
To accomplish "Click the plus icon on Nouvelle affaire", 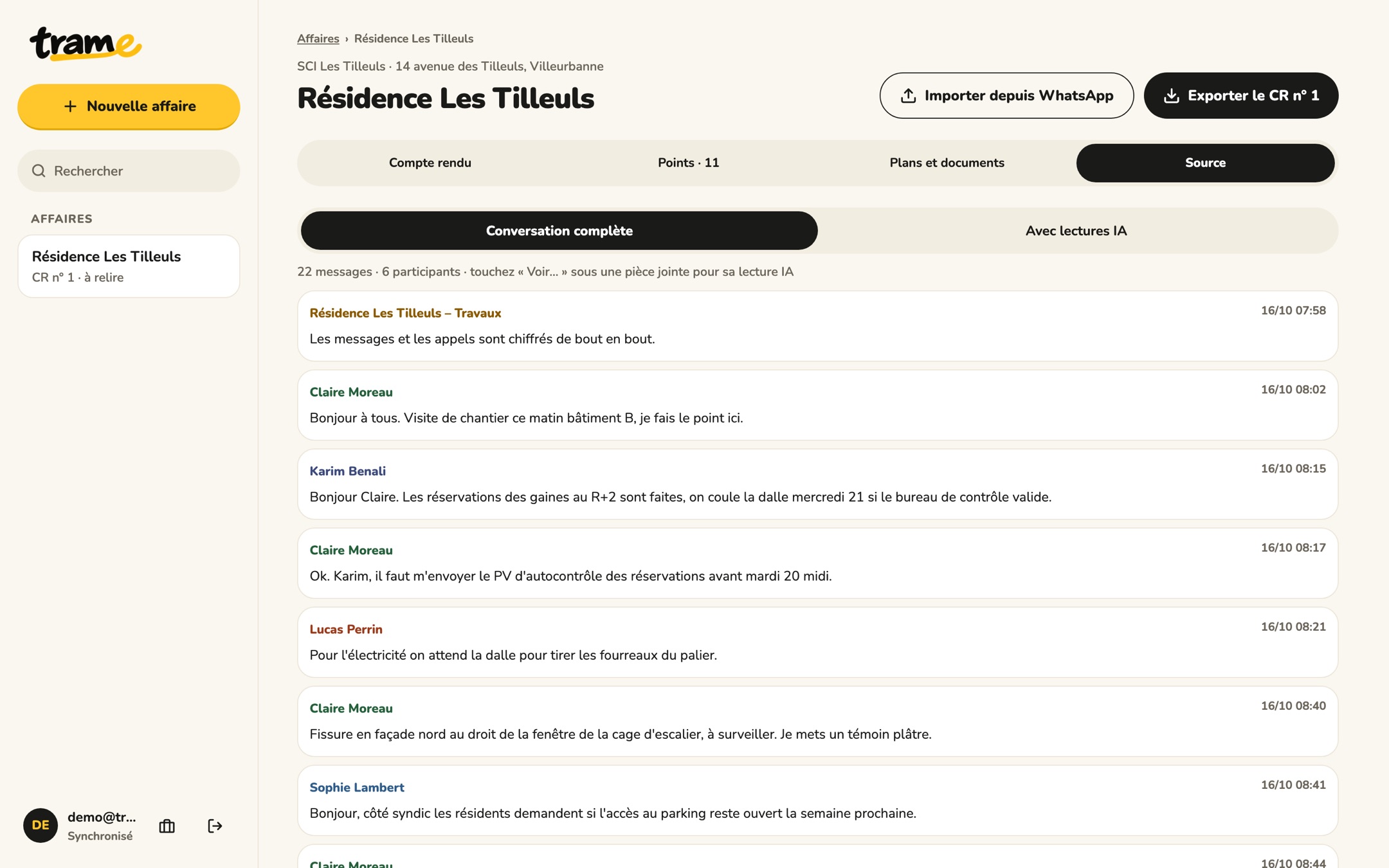I will tap(71, 106).
